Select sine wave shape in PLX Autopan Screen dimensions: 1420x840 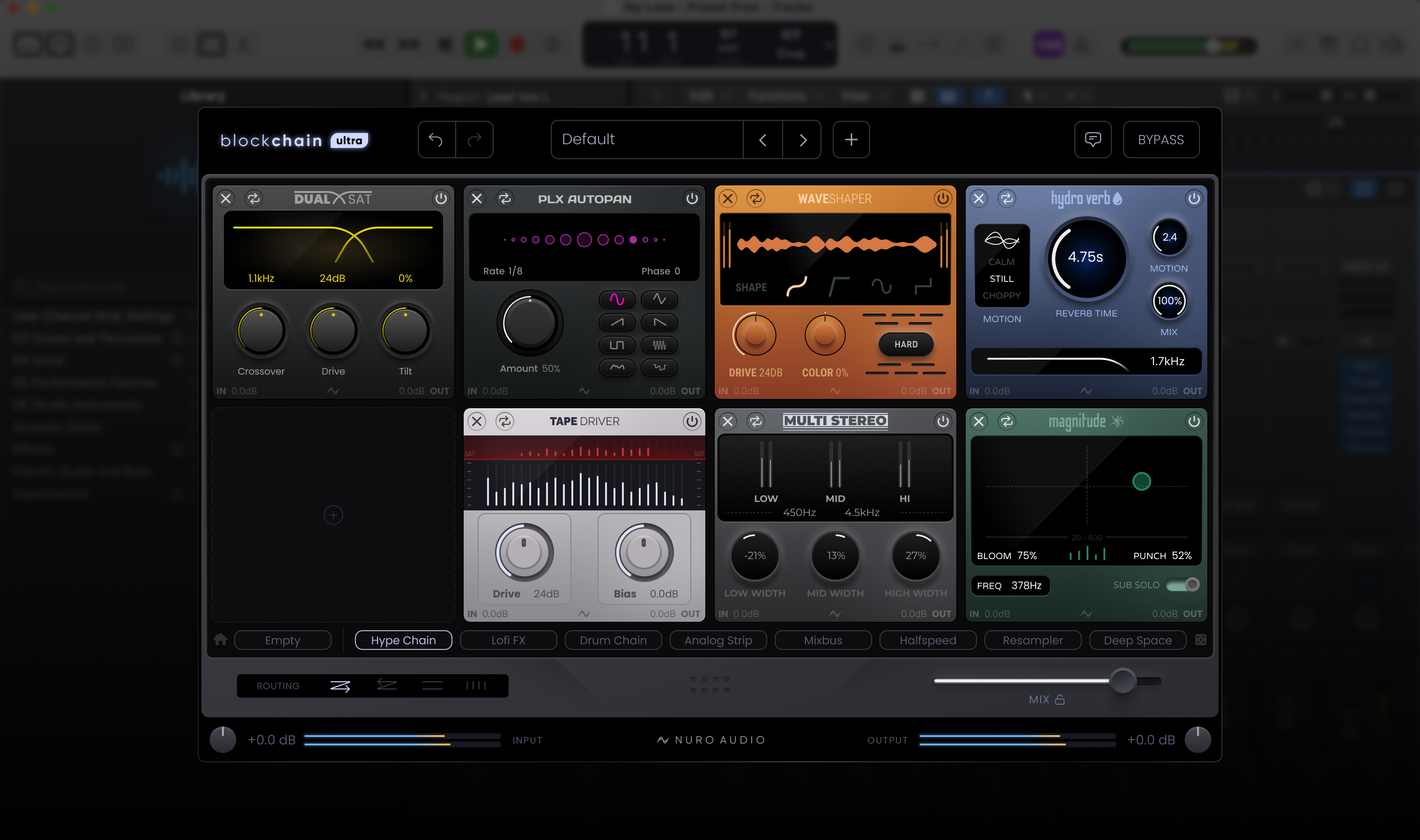[617, 299]
